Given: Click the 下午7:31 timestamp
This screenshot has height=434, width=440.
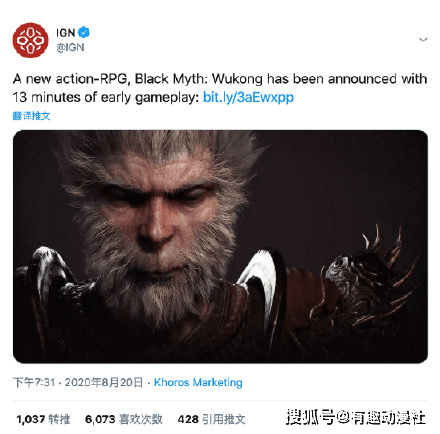Looking at the screenshot, I should (34, 382).
